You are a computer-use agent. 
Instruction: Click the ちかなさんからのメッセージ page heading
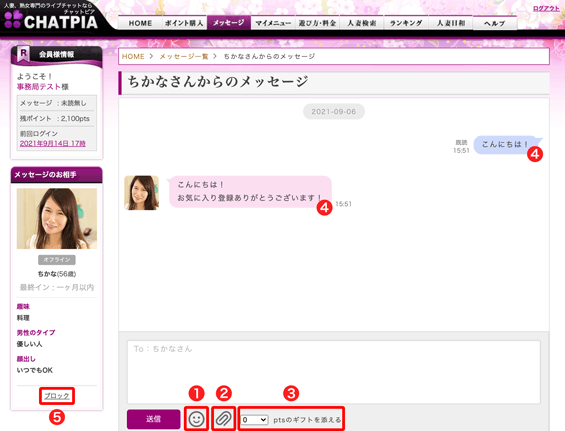[218, 81]
